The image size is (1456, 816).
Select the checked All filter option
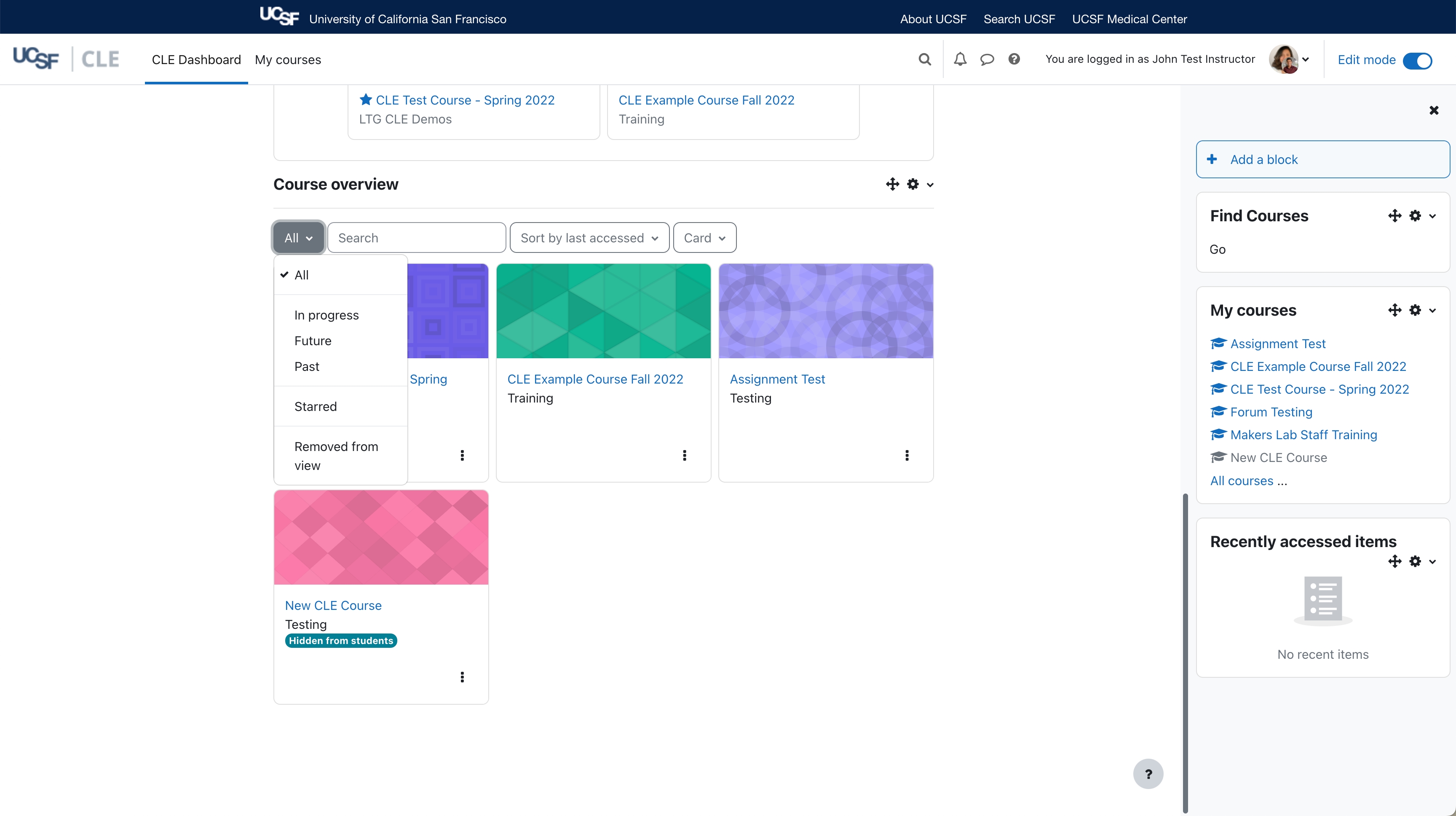[x=341, y=275]
